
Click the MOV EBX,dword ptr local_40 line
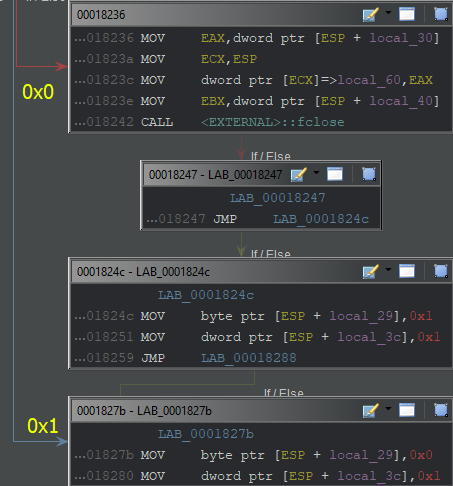pos(257,101)
